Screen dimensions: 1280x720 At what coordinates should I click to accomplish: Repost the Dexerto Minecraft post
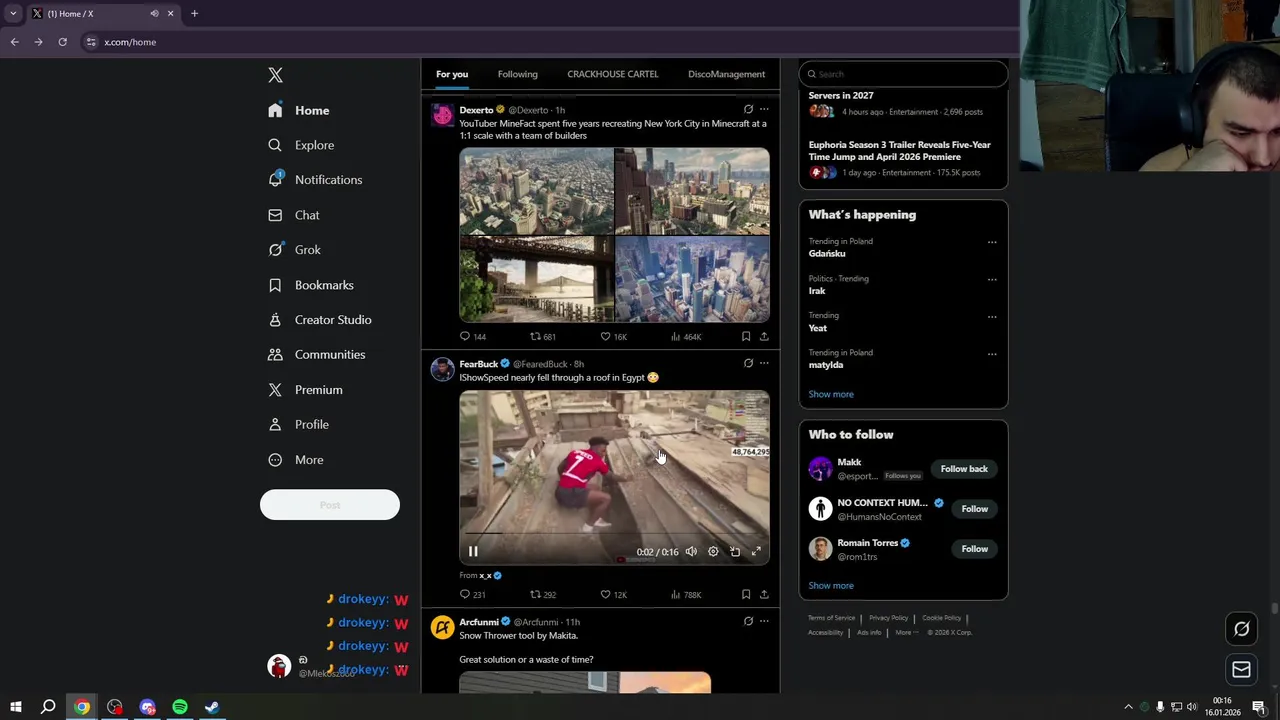click(542, 337)
